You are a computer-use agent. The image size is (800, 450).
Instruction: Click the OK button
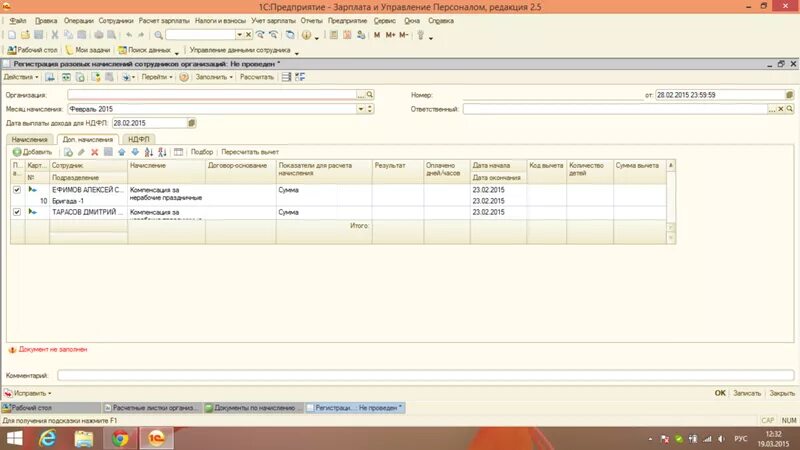click(x=720, y=393)
